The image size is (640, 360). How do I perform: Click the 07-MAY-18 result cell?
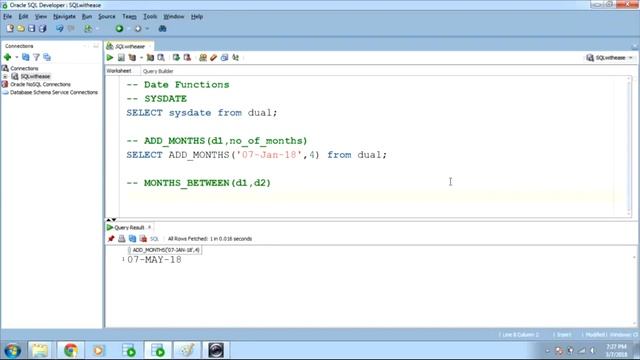pyautogui.click(x=154, y=260)
